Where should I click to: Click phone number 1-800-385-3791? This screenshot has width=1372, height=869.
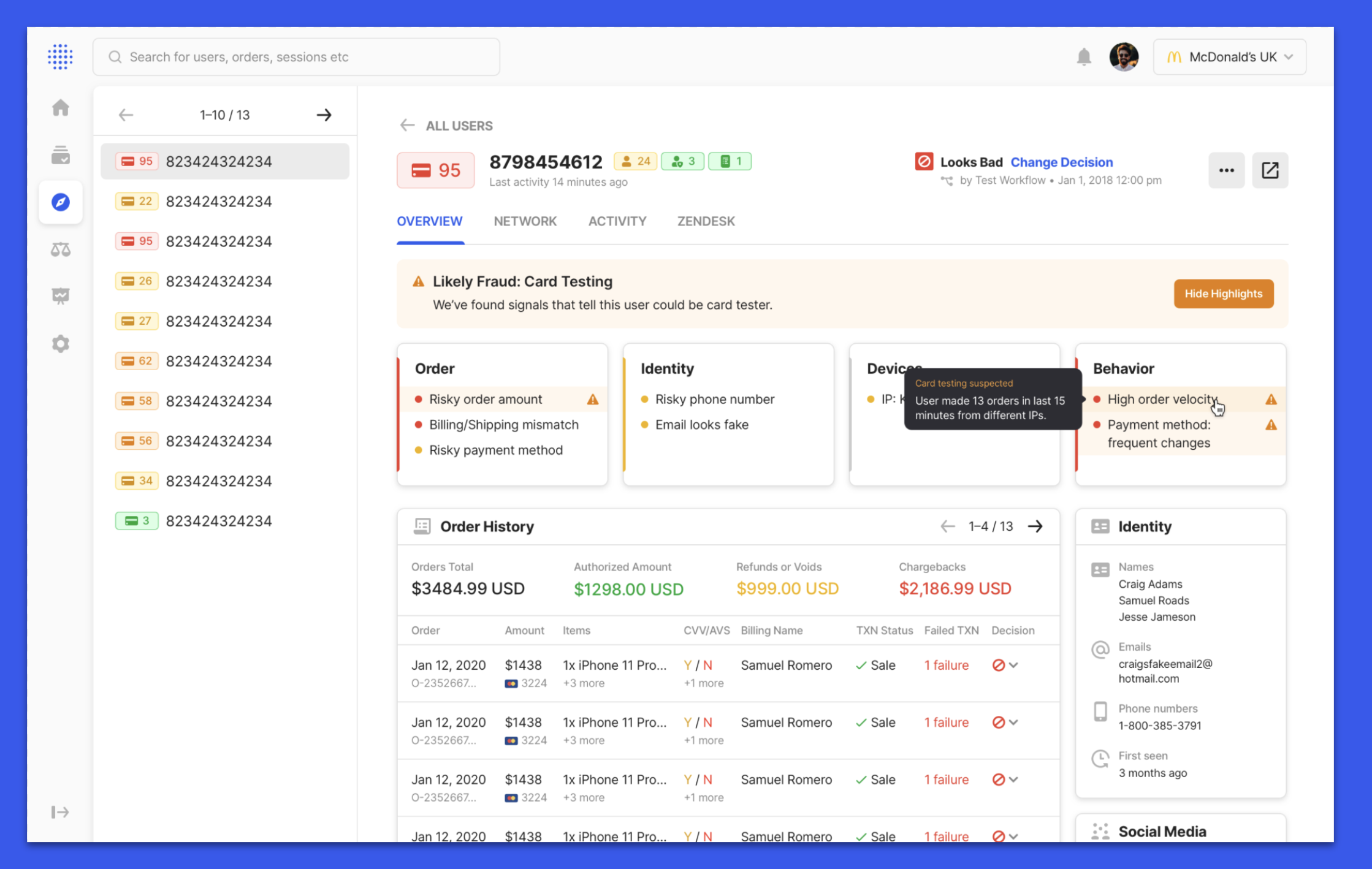1159,726
